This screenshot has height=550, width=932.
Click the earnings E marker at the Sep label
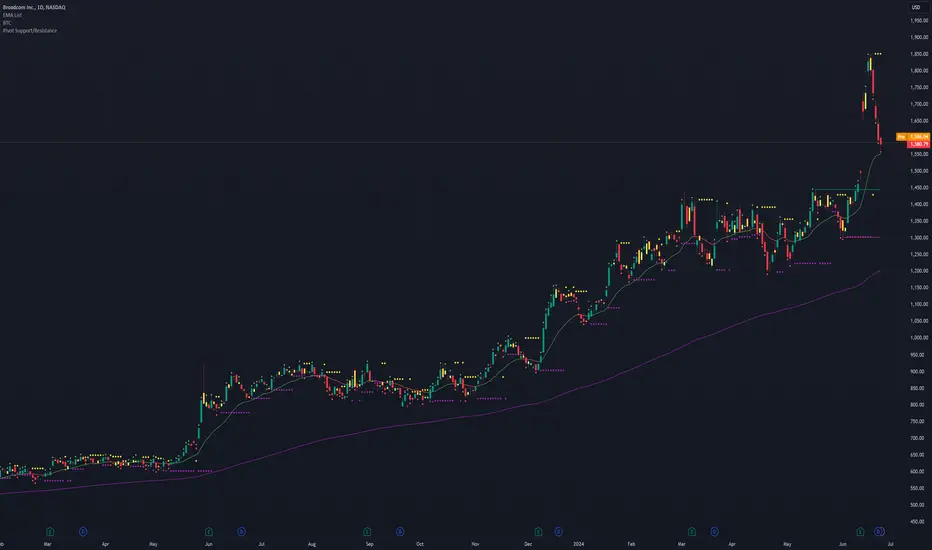tap(367, 532)
